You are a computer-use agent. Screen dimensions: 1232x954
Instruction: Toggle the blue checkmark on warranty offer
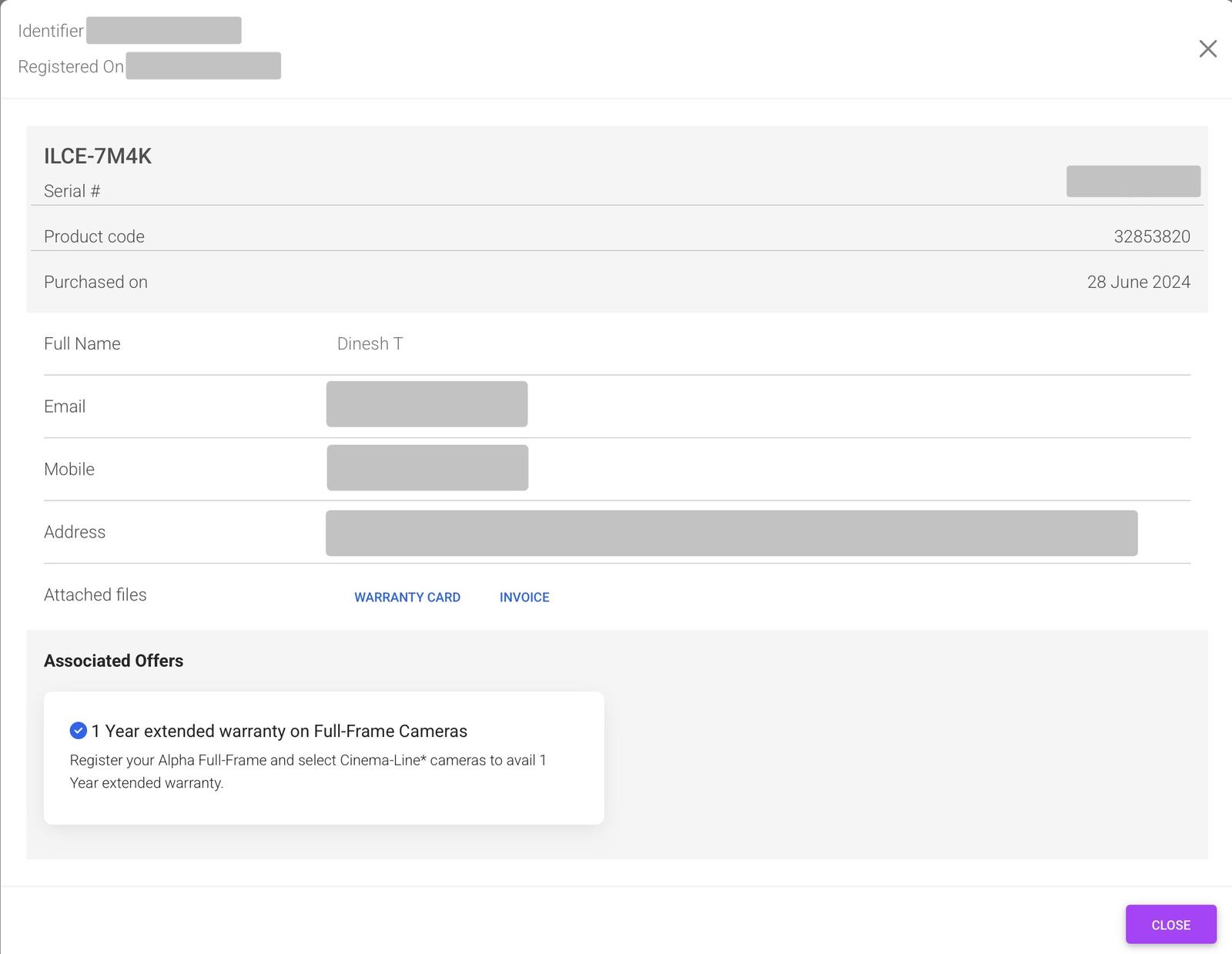click(78, 731)
